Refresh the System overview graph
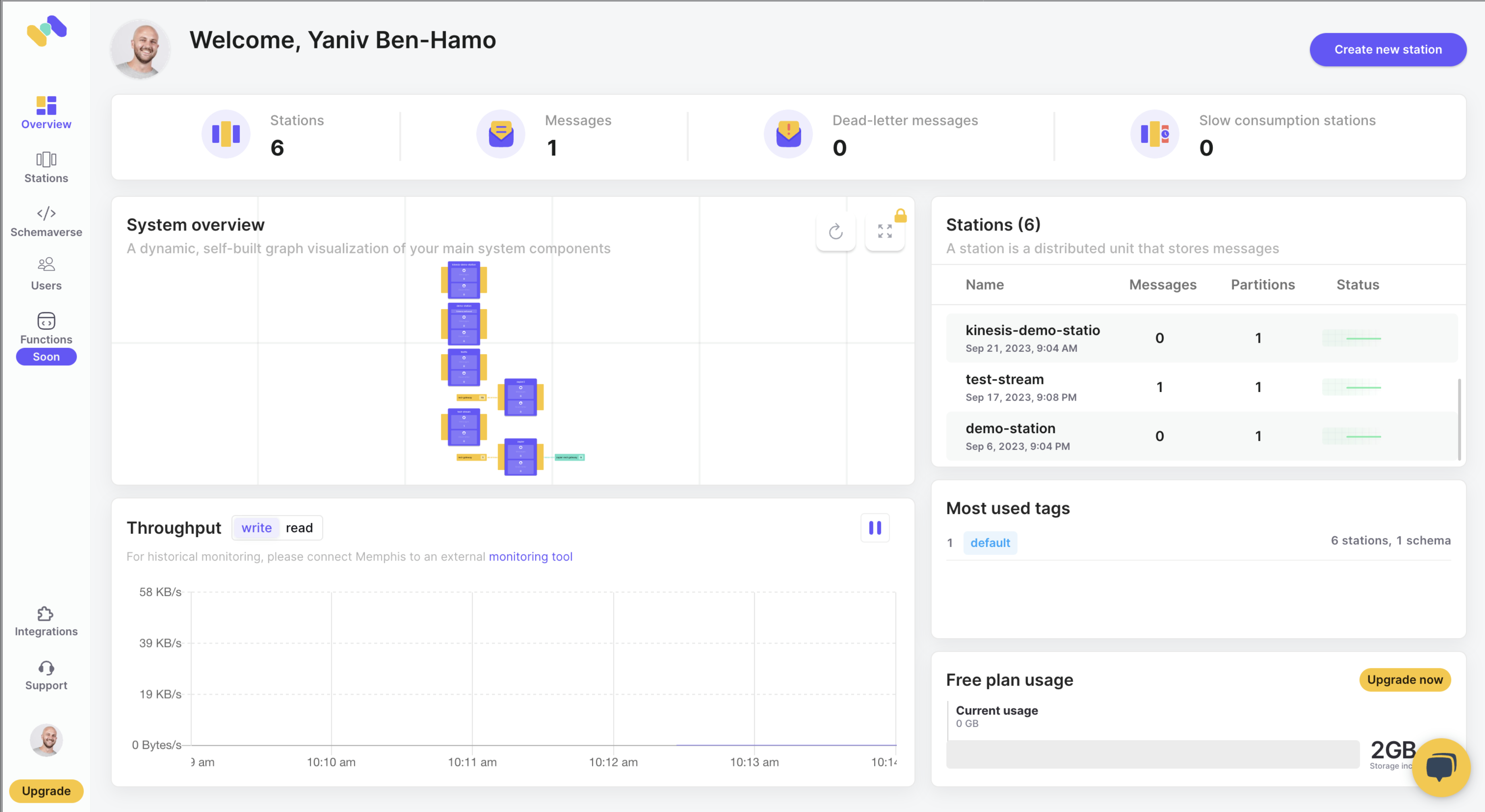Screen dimensions: 1485x812 coord(836,232)
